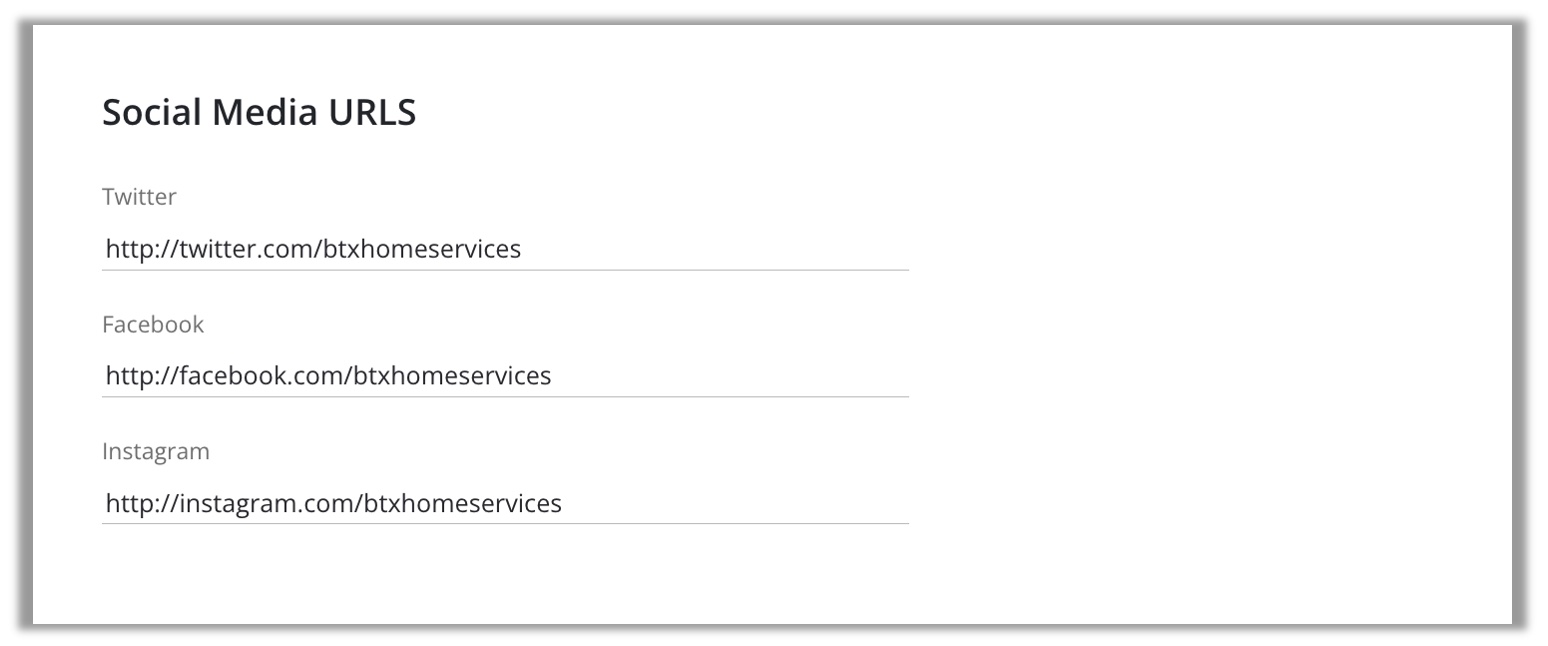
Task: Select the Instagram URL input field
Action: coord(505,503)
